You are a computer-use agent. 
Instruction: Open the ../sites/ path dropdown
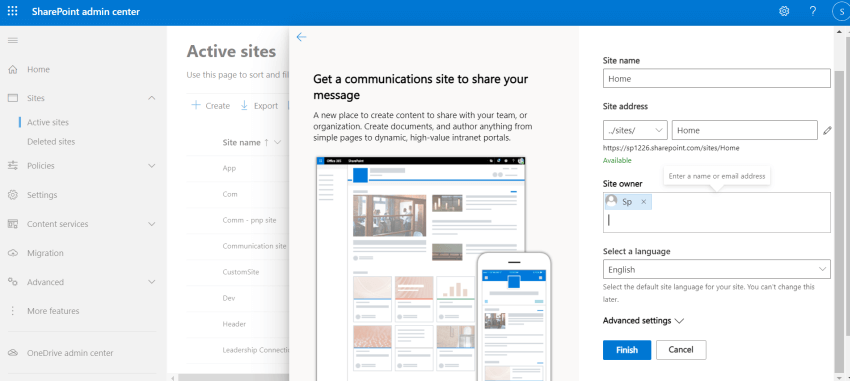coord(635,130)
